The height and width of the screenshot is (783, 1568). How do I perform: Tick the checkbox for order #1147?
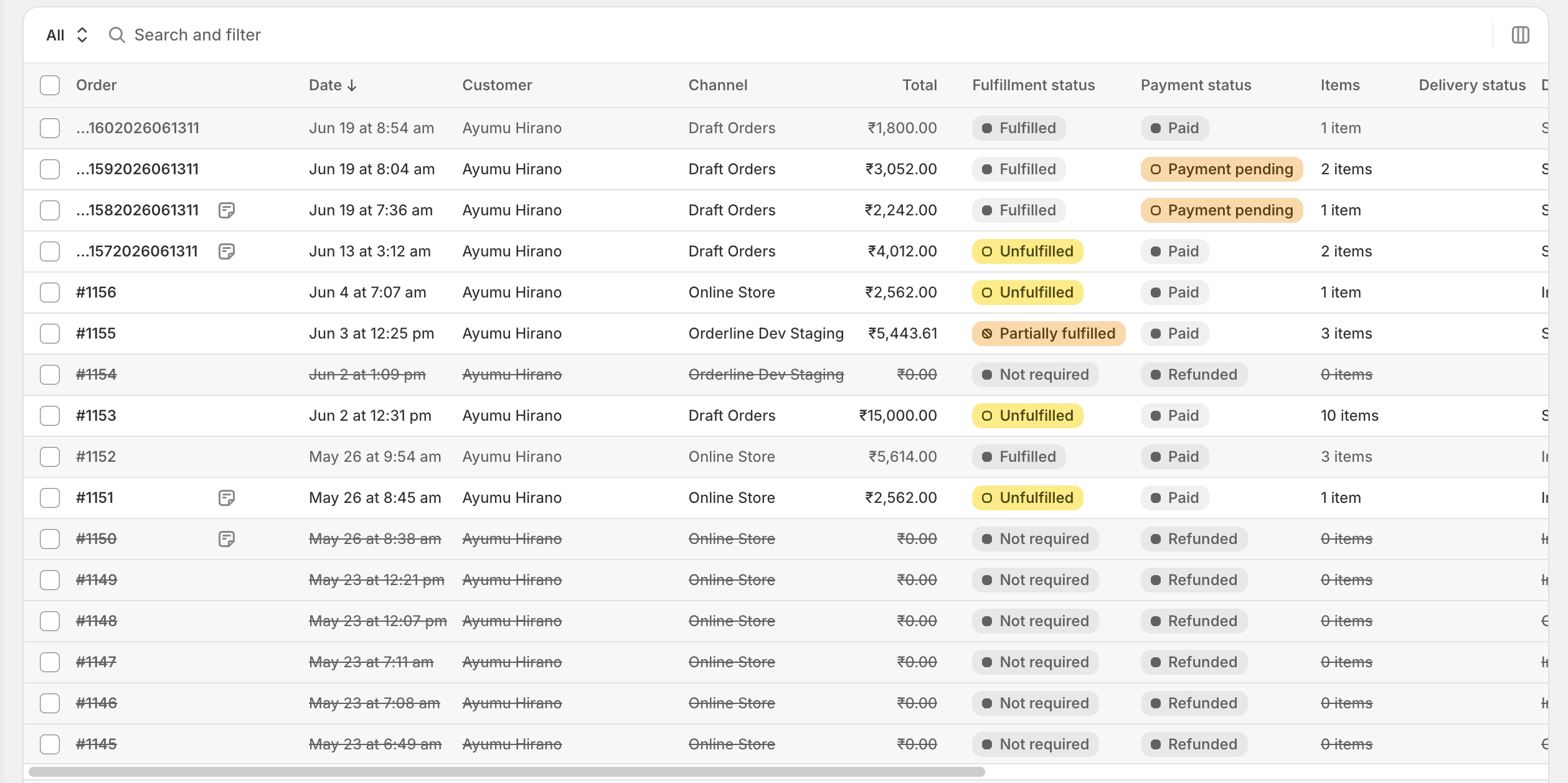pyautogui.click(x=50, y=662)
